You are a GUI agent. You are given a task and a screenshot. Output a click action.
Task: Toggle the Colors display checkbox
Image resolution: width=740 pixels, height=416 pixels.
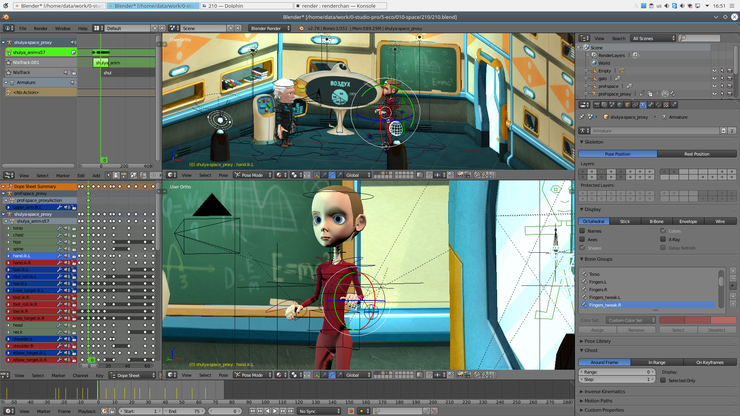663,231
